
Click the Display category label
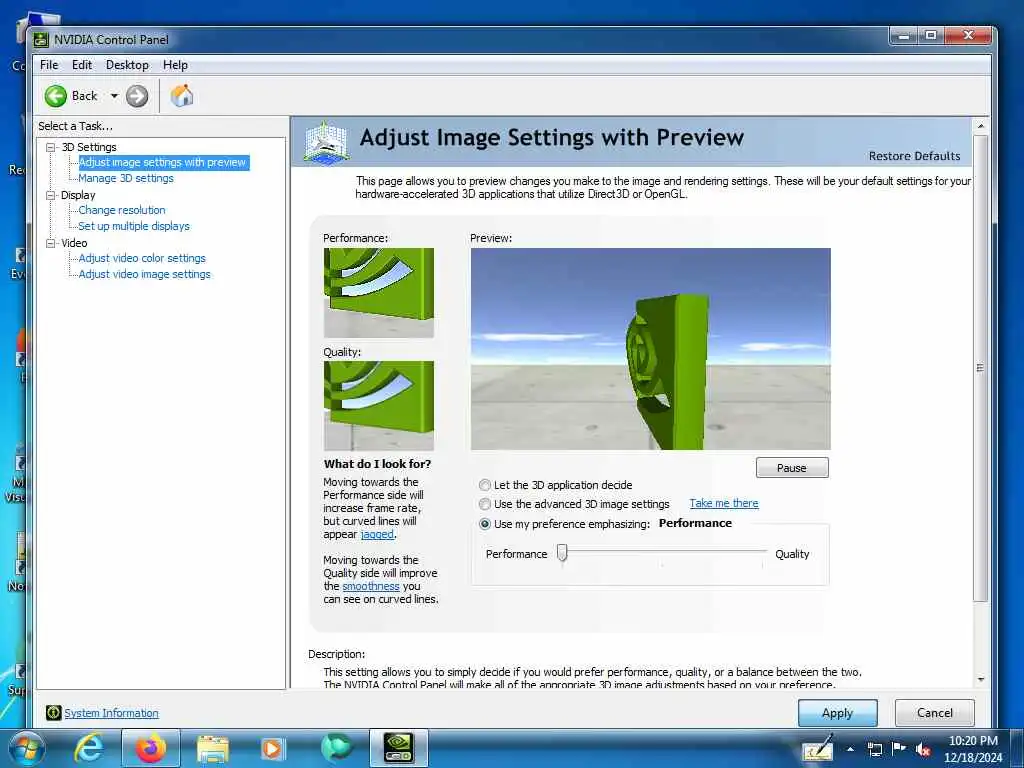(x=78, y=195)
